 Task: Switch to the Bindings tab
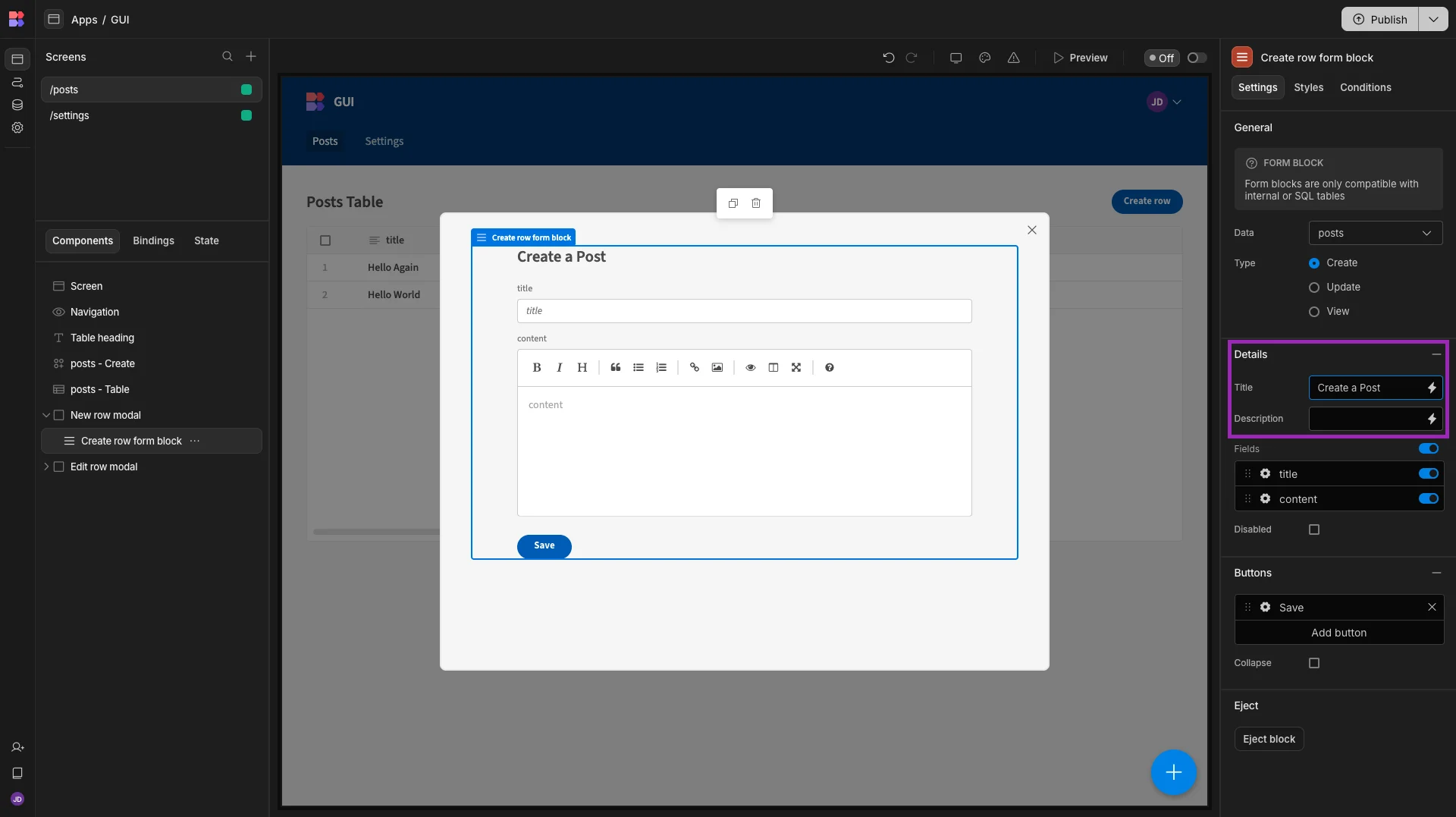coord(153,240)
